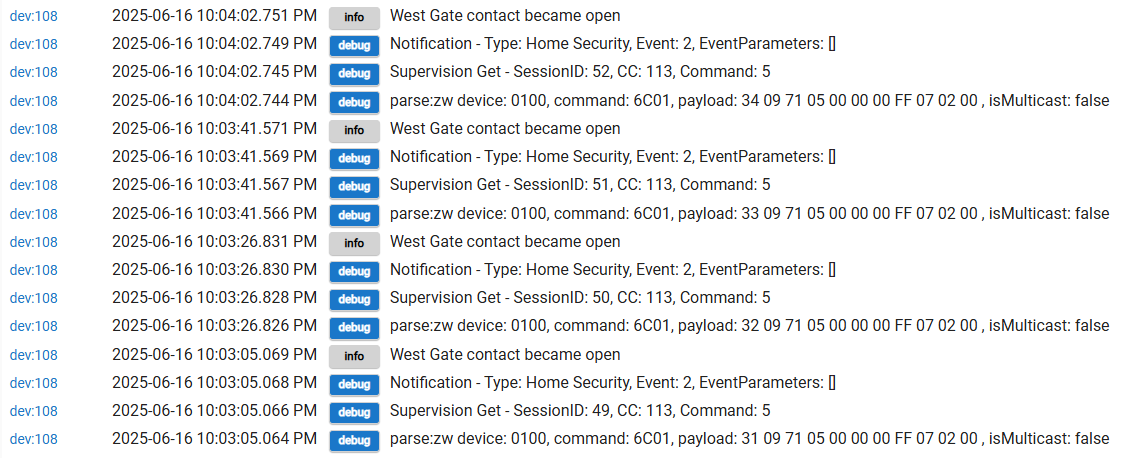Click the debug badge for SessionID 52 entry
The width and height of the screenshot is (1141, 458).
[x=354, y=73]
